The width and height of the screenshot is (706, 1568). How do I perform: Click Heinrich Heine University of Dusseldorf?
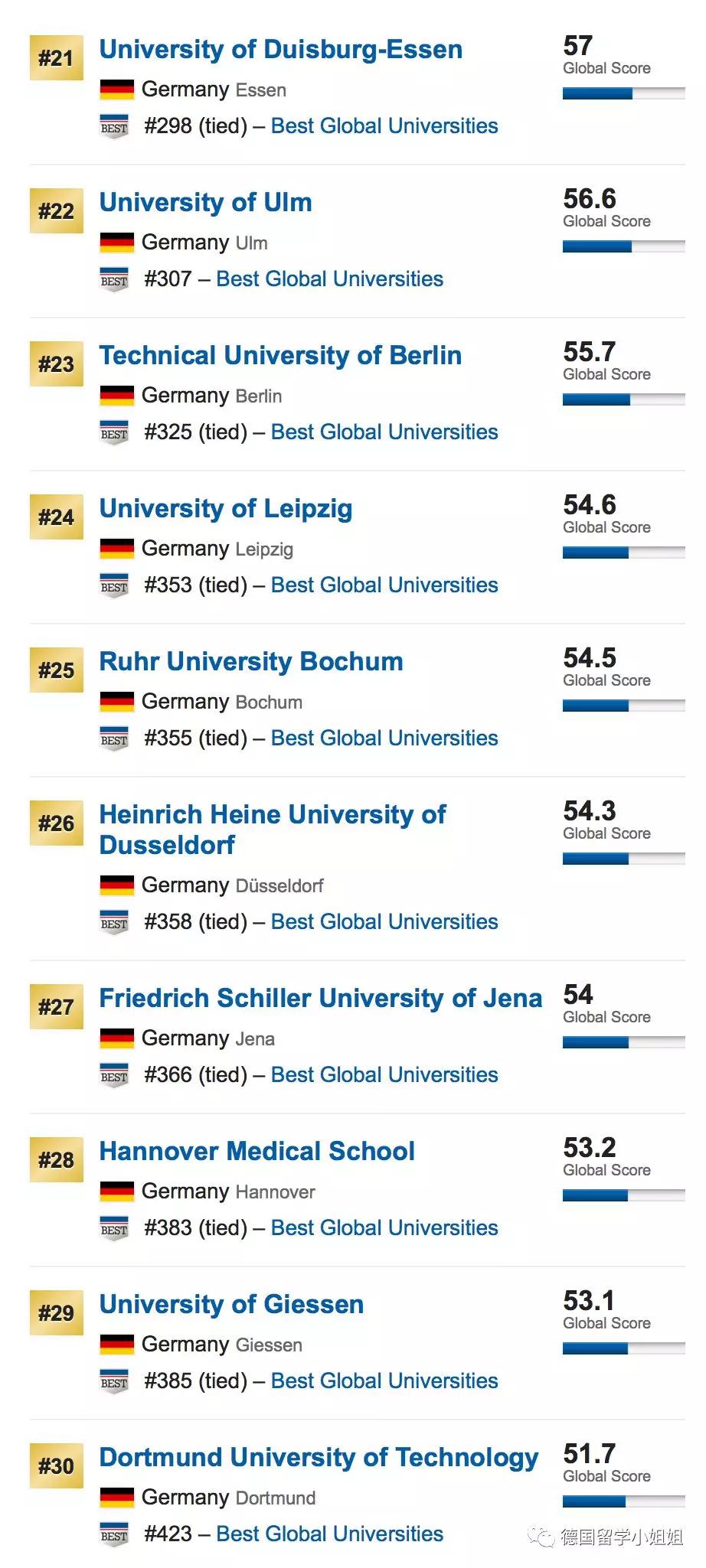coord(272,830)
